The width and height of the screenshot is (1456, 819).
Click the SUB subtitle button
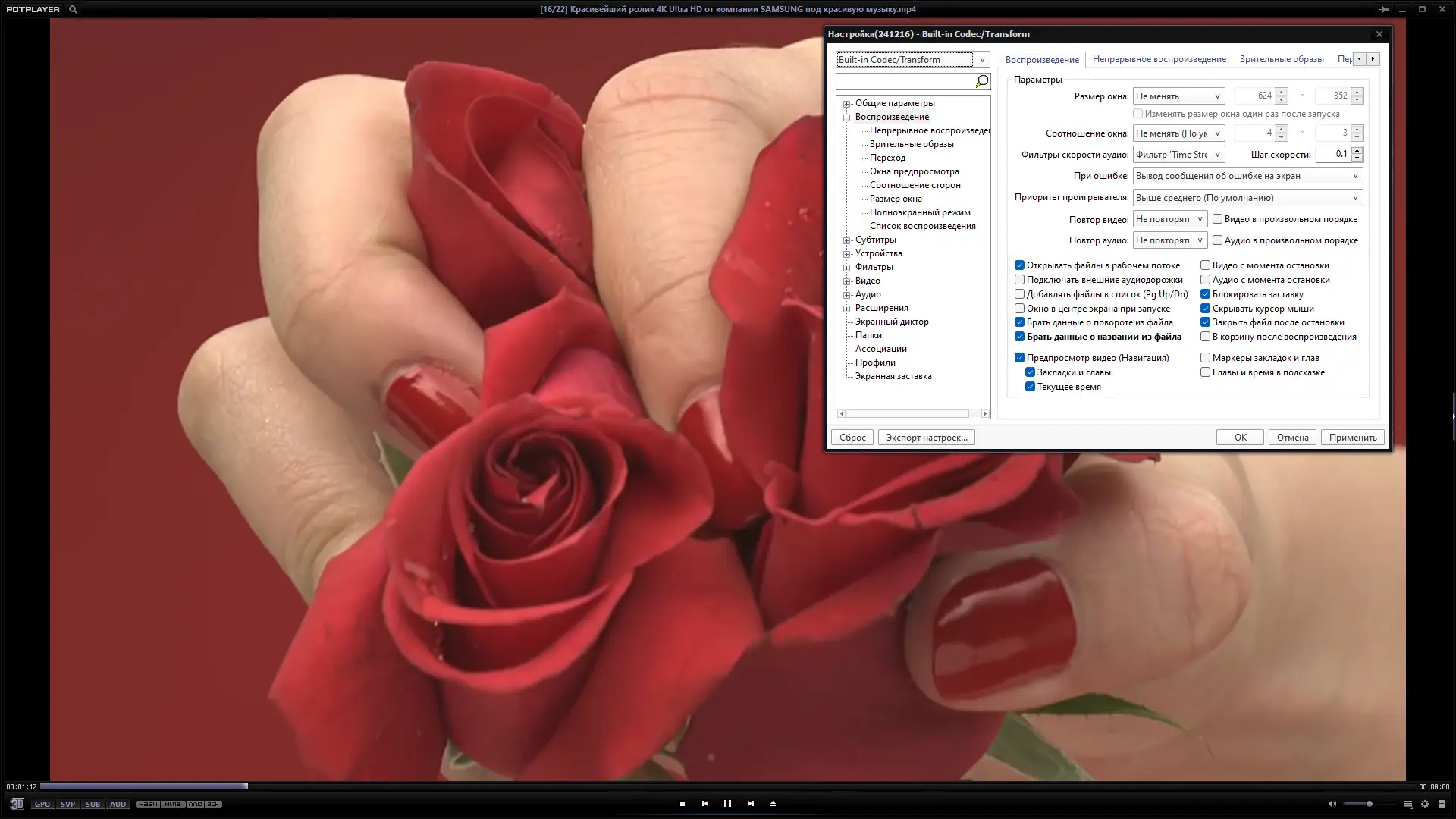tap(93, 805)
